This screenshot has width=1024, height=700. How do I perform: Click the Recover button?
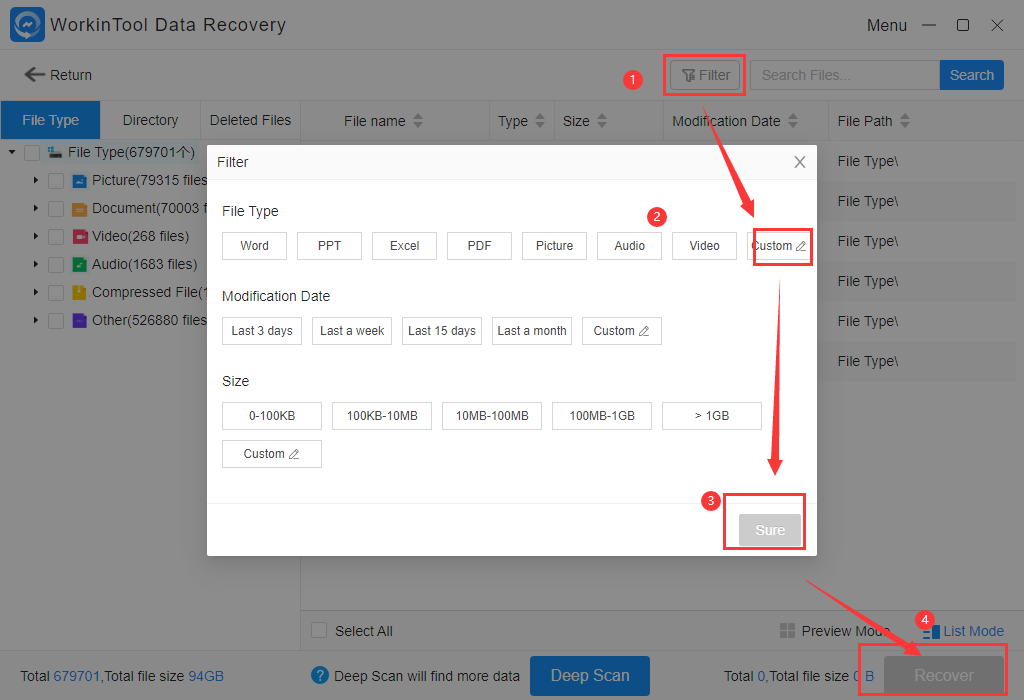click(944, 675)
